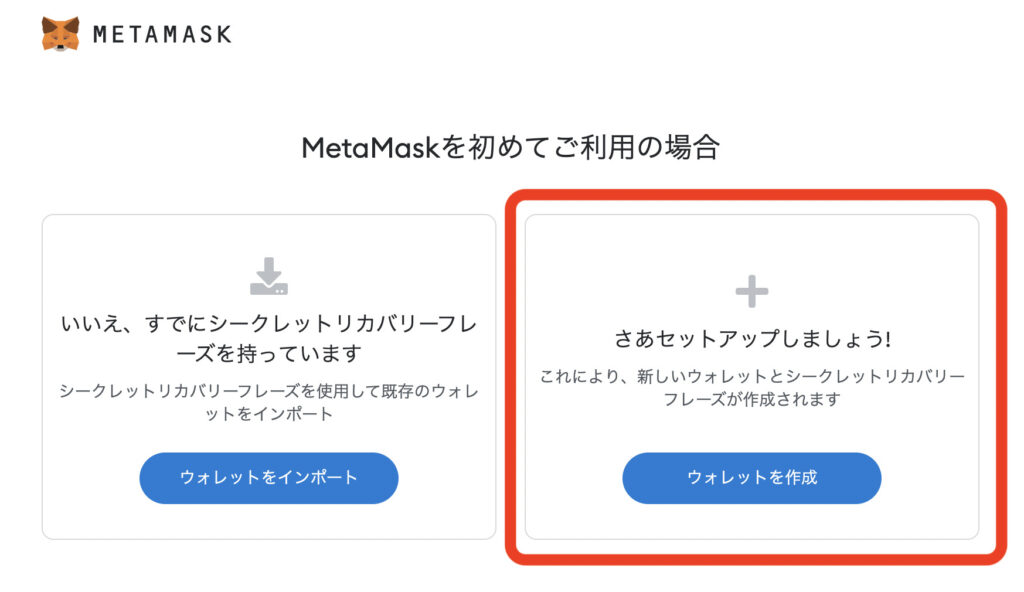
Task: Click the さあセットアップしましょう! title
Action: point(751,340)
